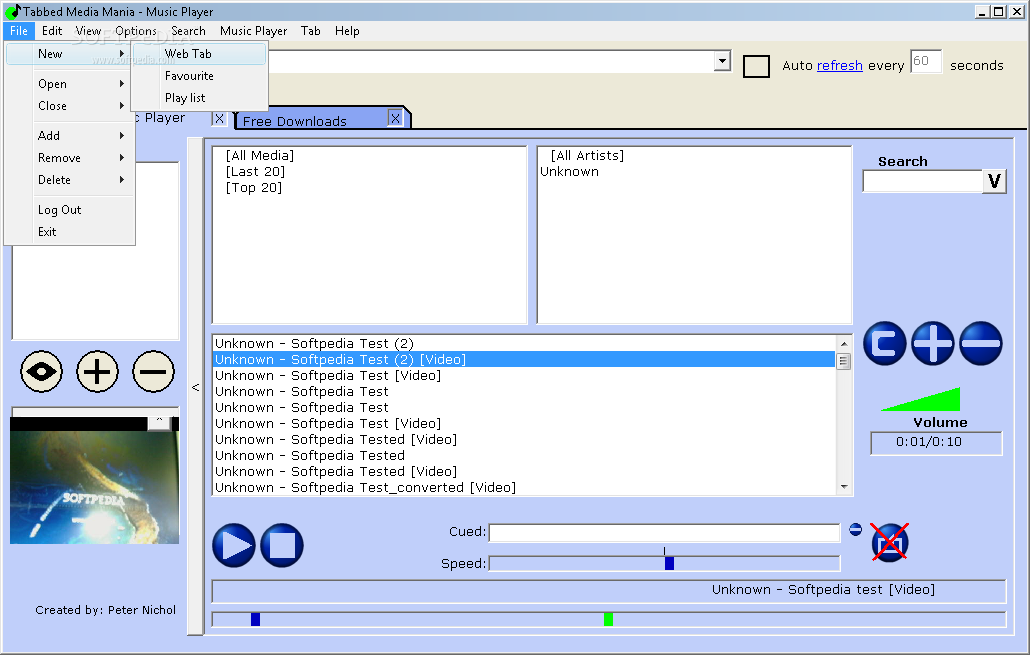Close the Free Downloads tab
This screenshot has width=1030, height=655.
point(395,118)
